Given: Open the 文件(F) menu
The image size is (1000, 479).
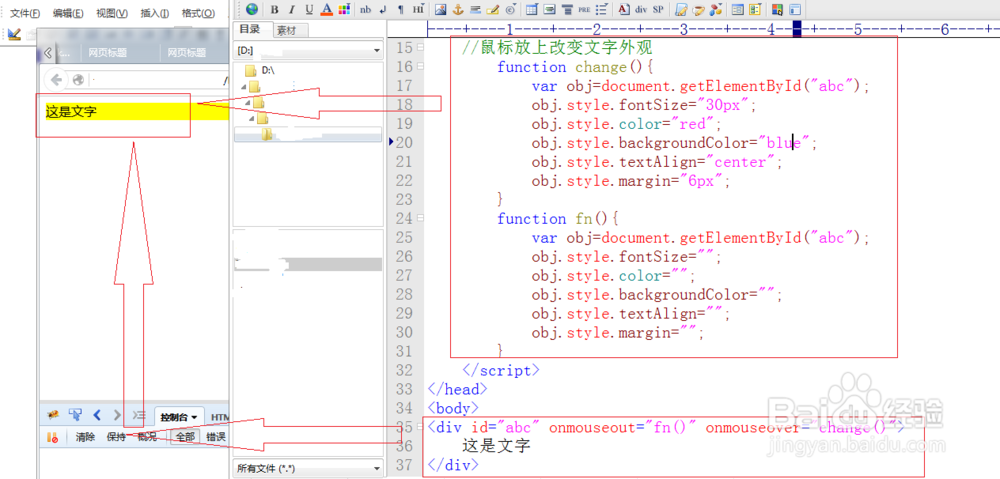Looking at the screenshot, I should coord(26,13).
